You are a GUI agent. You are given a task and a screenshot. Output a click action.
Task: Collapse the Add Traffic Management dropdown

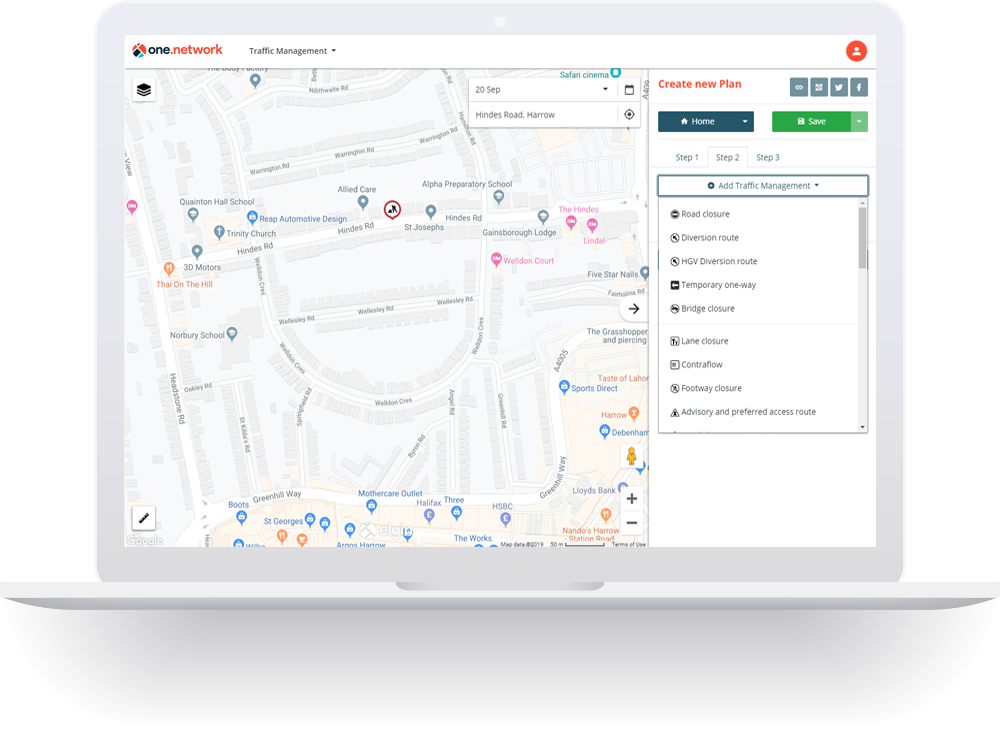pyautogui.click(x=763, y=186)
